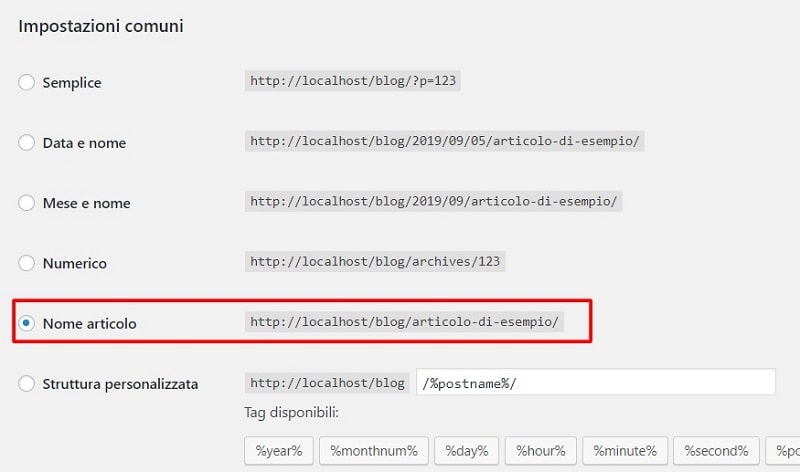Click the %year% tag button
800x472 pixels.
click(x=279, y=450)
